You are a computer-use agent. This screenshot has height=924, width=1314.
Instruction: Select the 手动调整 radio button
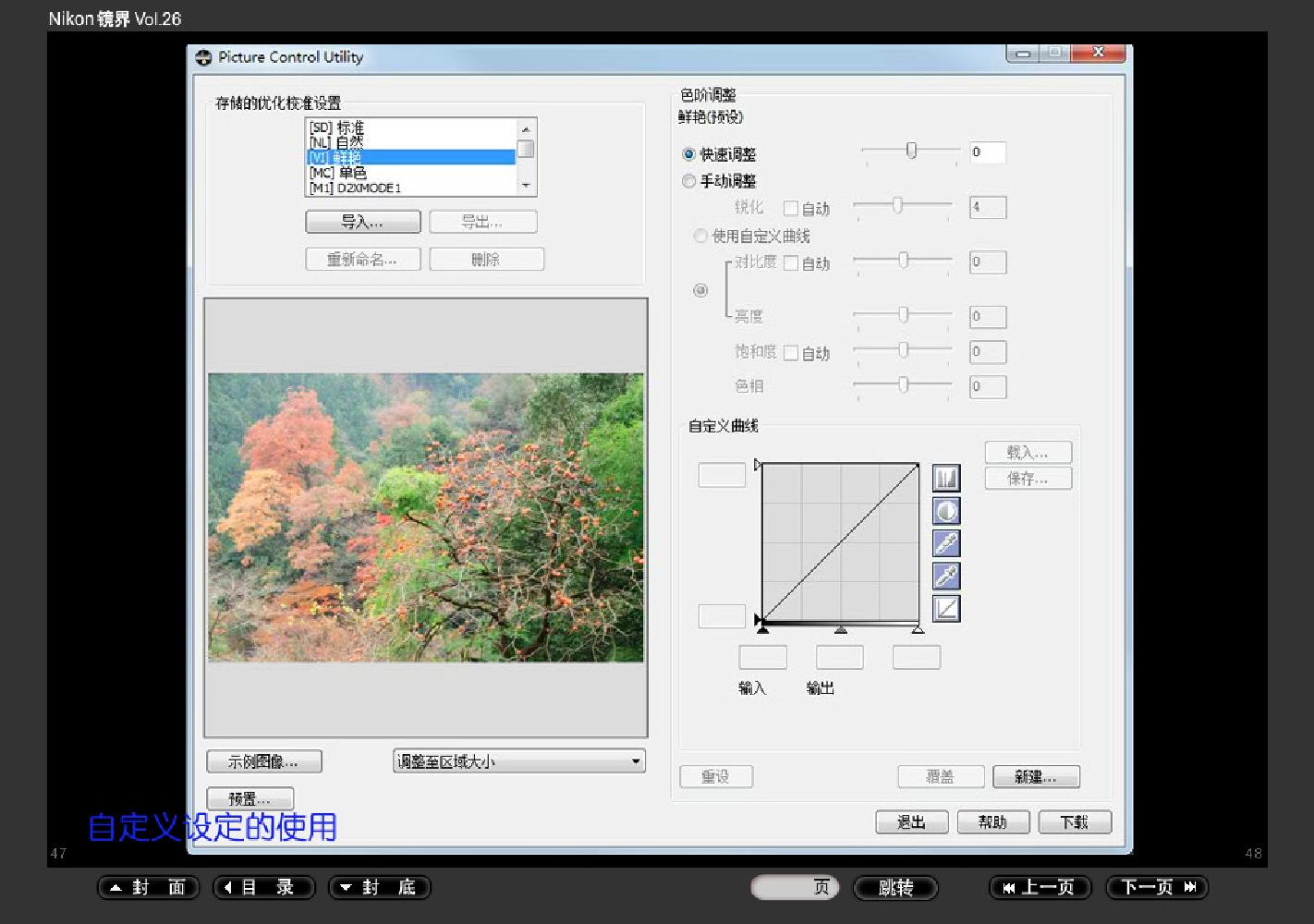pyautogui.click(x=688, y=181)
